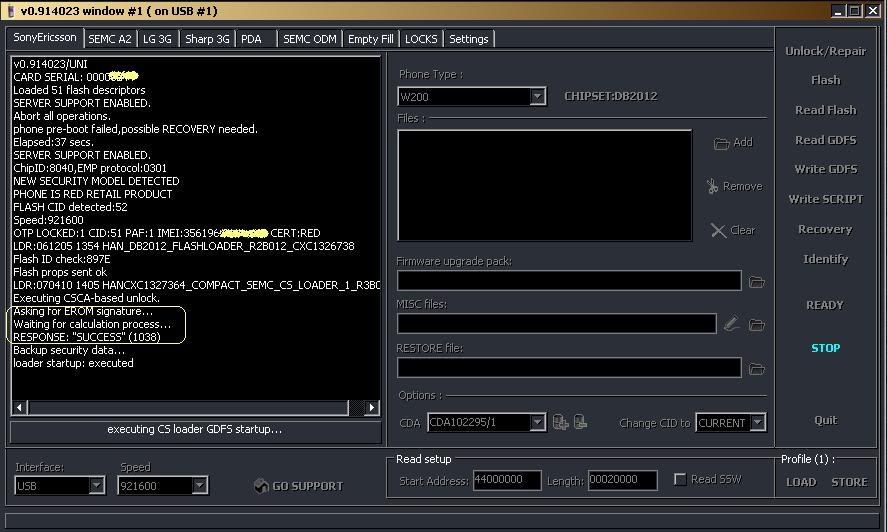The image size is (887, 532).
Task: Open the Sharp 3G tab
Action: point(207,39)
